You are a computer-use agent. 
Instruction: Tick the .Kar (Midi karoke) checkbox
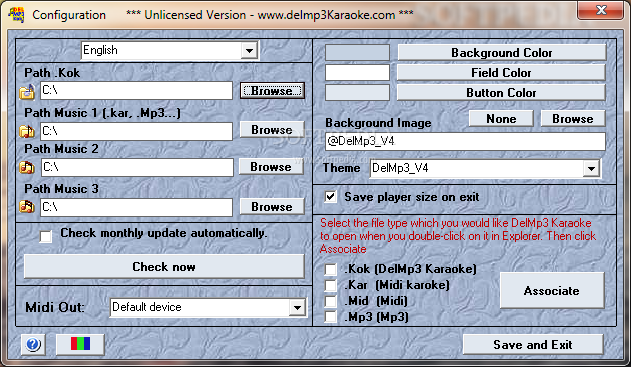330,285
